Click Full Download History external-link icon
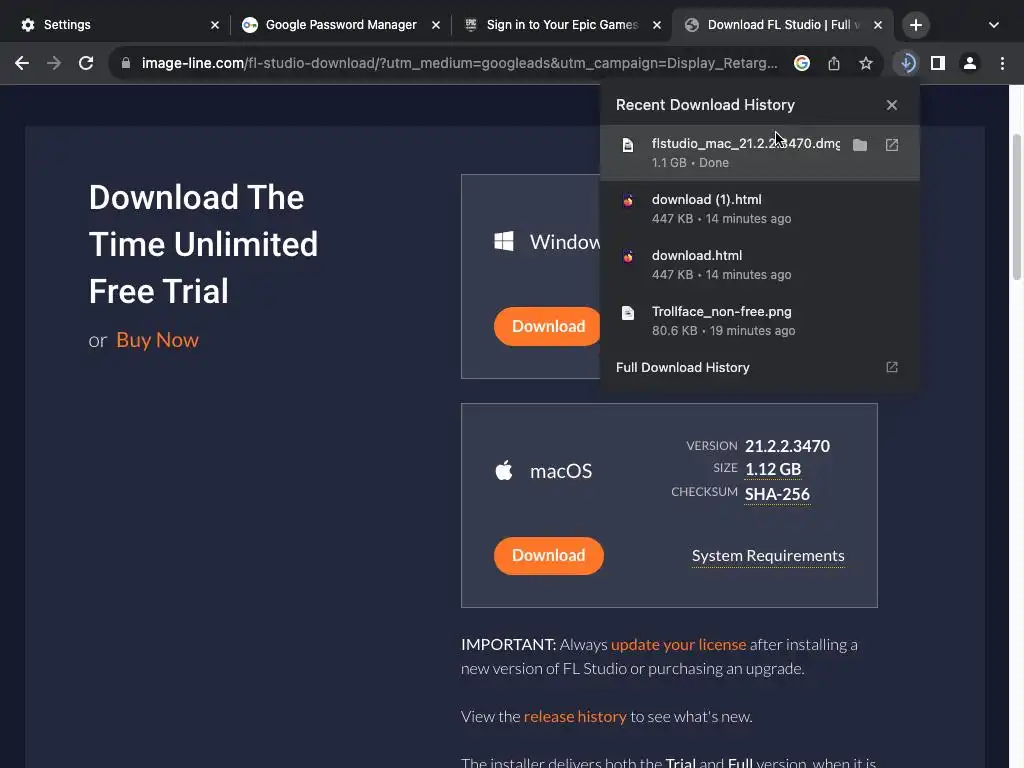Image resolution: width=1024 pixels, height=768 pixels. 891,367
